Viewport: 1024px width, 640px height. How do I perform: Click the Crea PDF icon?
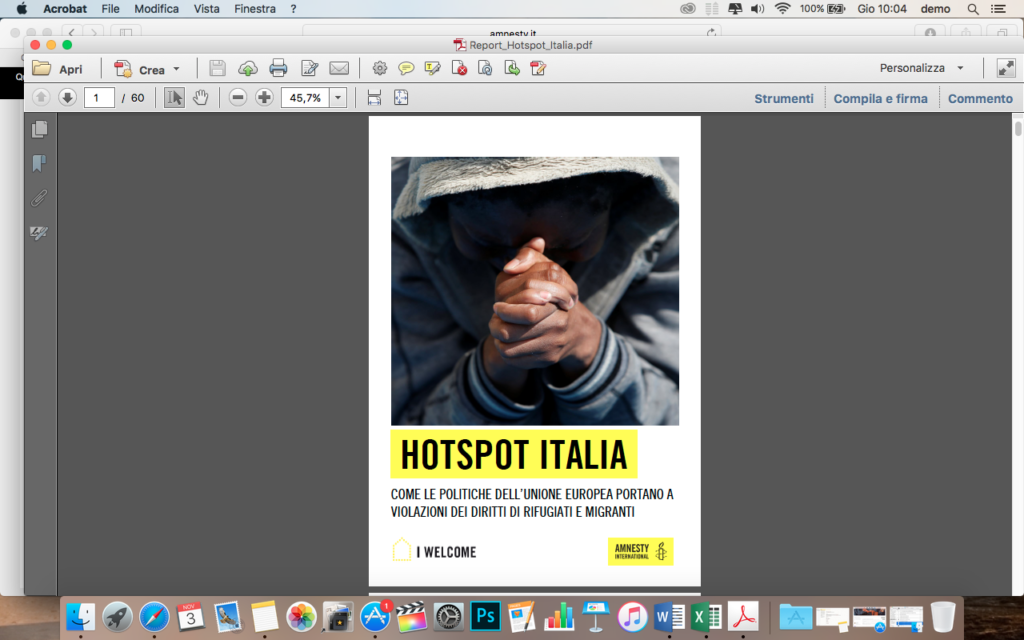point(123,69)
